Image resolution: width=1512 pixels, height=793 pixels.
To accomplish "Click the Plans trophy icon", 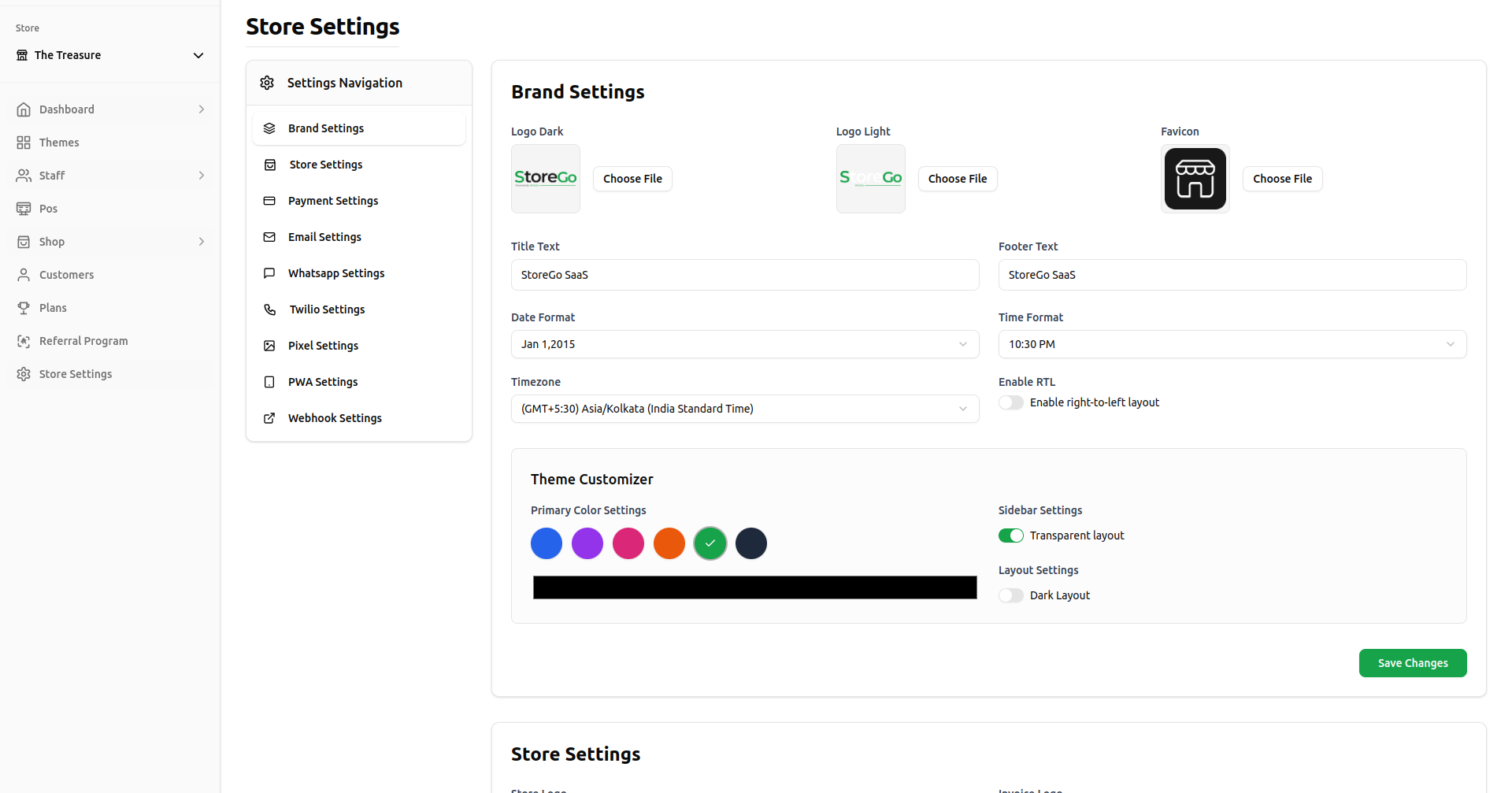I will [x=24, y=308].
